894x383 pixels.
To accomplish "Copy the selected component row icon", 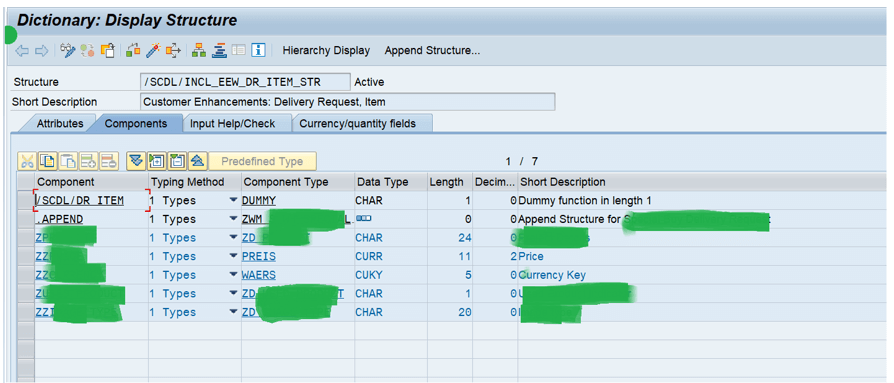I will click(x=48, y=161).
